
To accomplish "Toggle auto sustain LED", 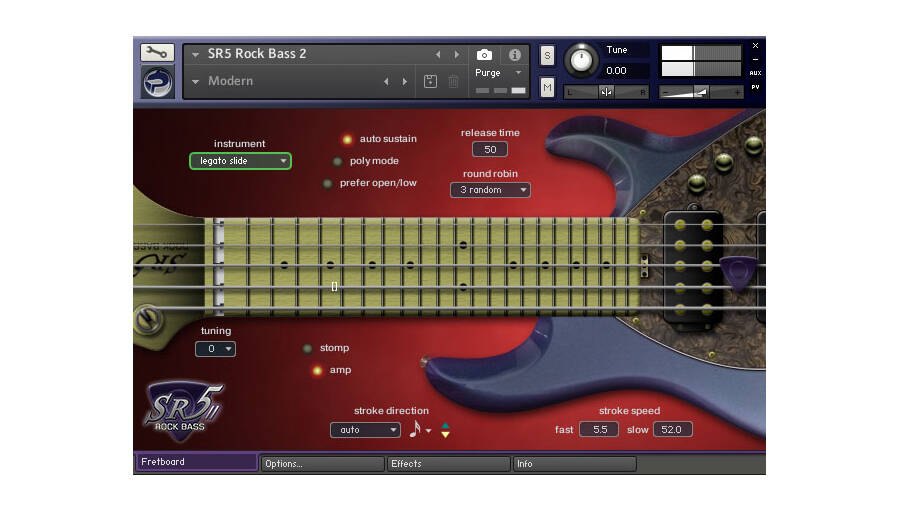I will [x=347, y=140].
